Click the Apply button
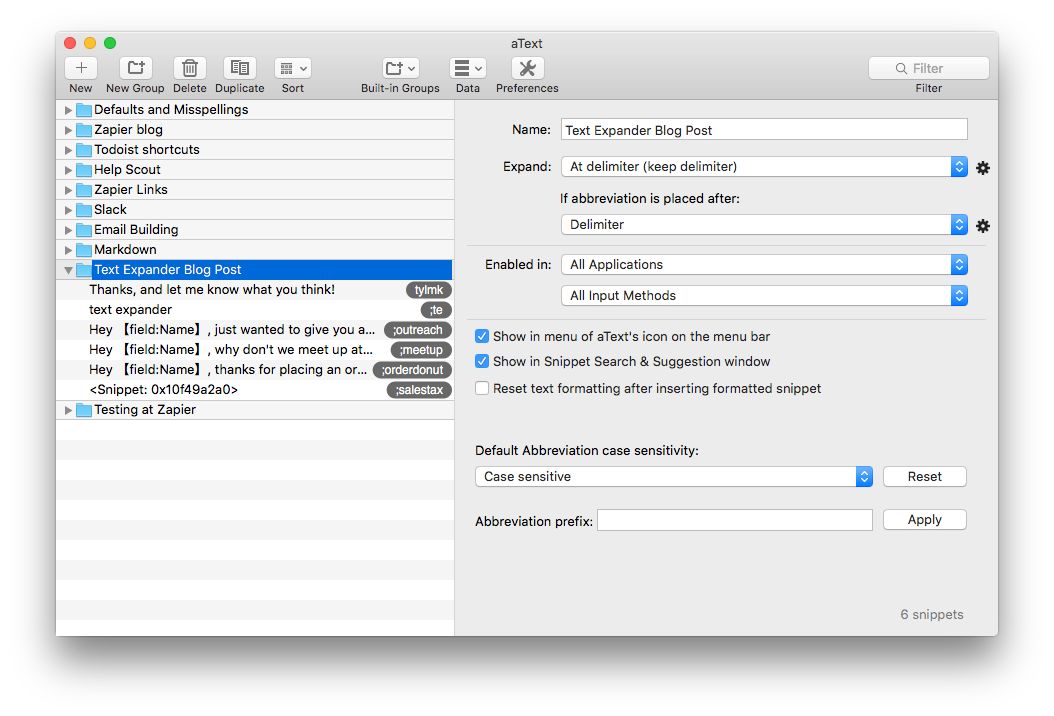Viewport: 1054px width, 716px height. coord(924,520)
